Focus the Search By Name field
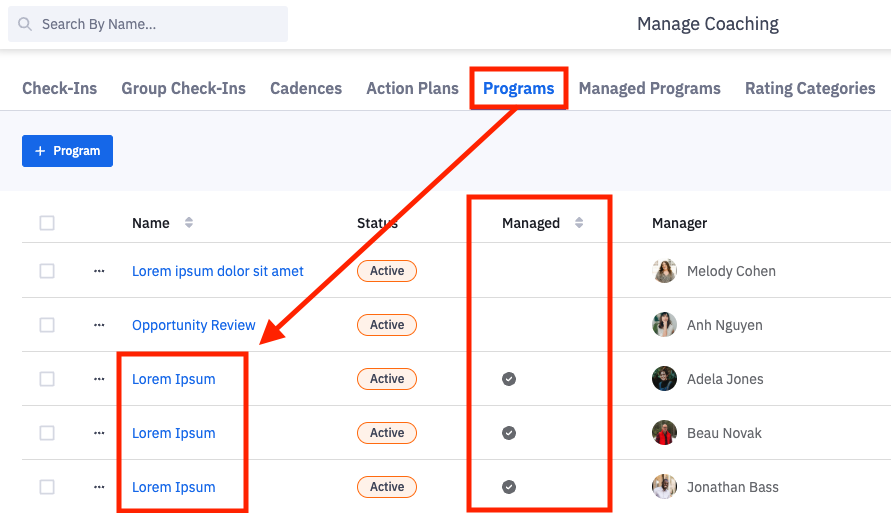 160,24
